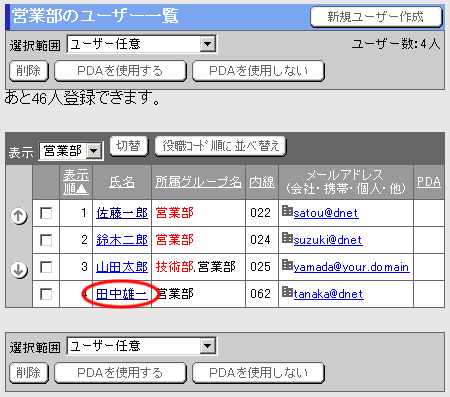Click email link satou@dnet

point(326,213)
